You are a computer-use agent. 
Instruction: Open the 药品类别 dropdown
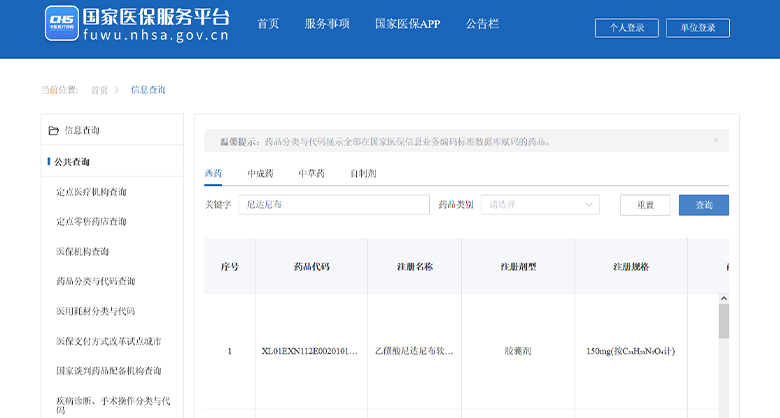(x=540, y=205)
